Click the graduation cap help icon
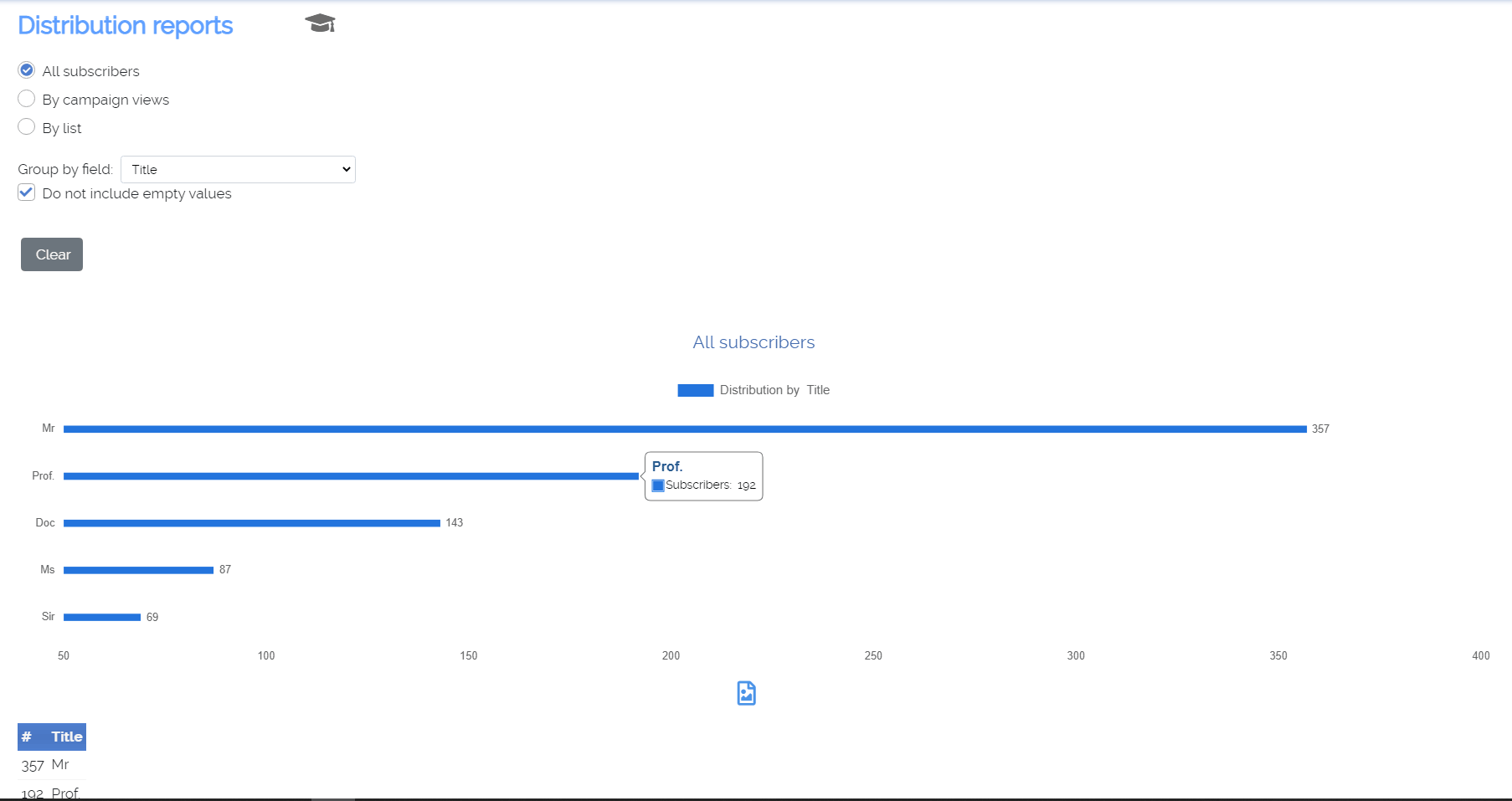This screenshot has width=1512, height=801. point(320,23)
